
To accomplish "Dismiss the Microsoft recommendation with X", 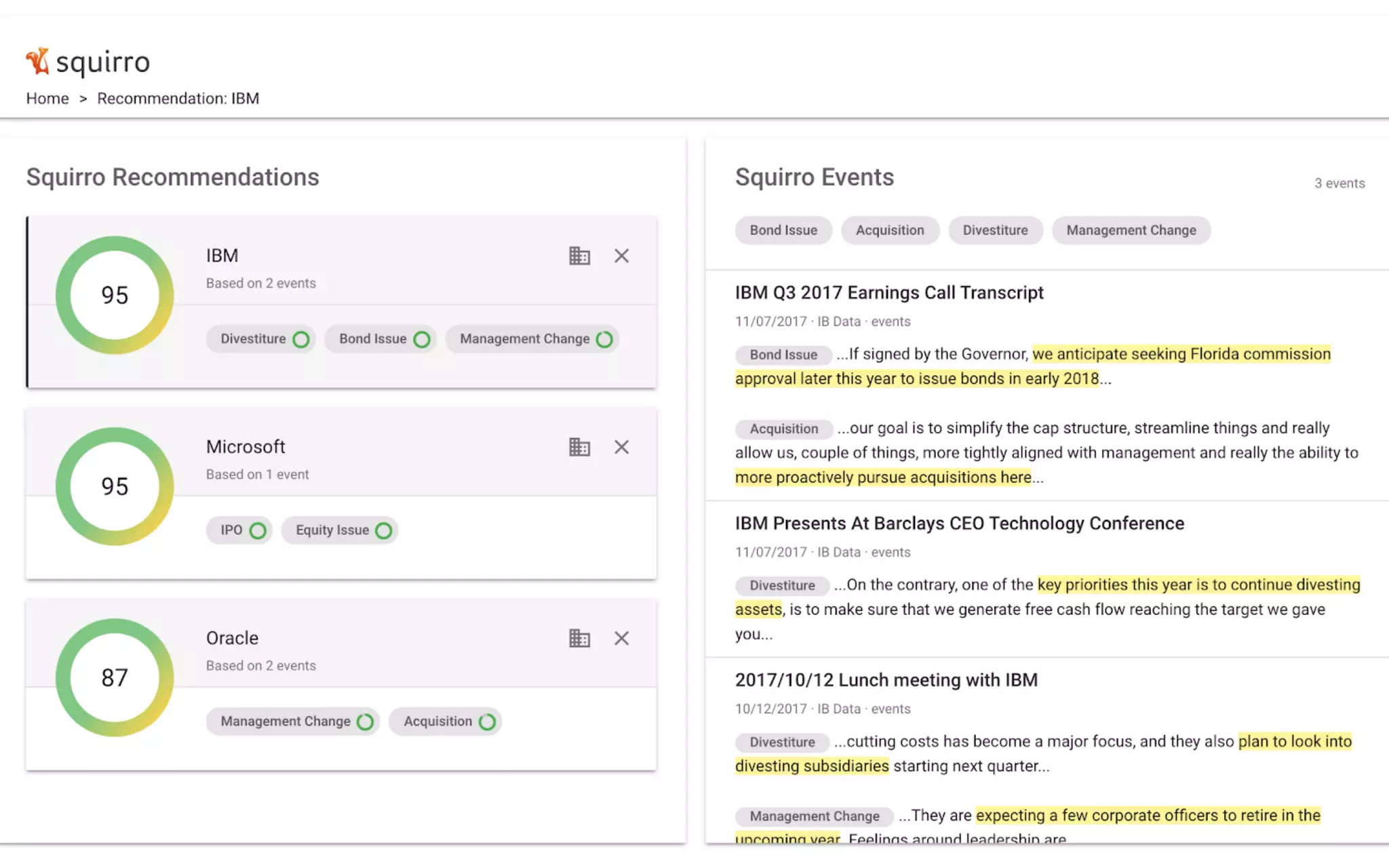I will click(x=621, y=447).
